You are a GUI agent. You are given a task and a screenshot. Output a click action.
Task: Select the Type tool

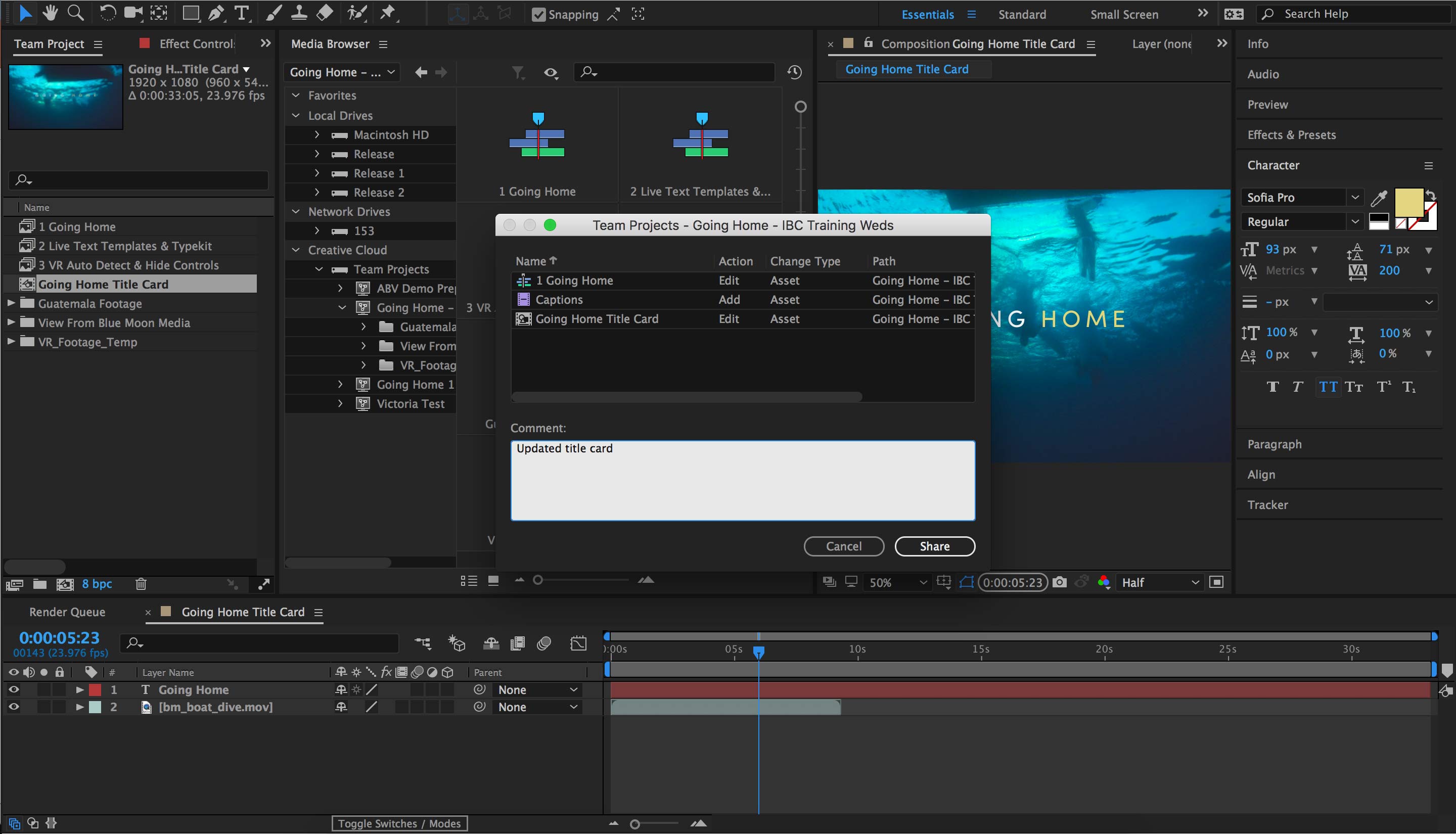(x=242, y=13)
